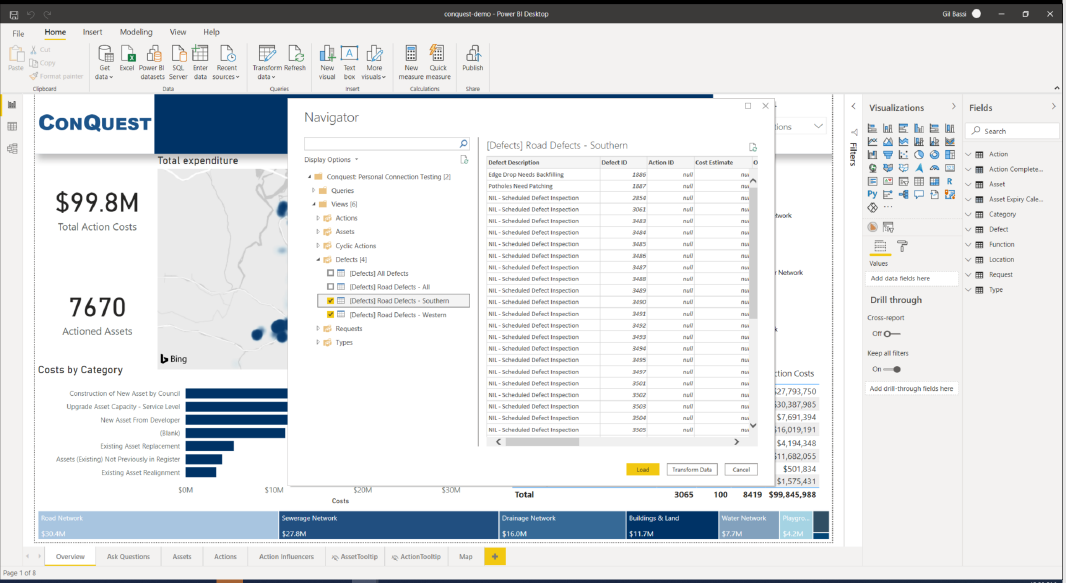Expand the Filters pane
The image size is (1066, 583).
click(854, 107)
